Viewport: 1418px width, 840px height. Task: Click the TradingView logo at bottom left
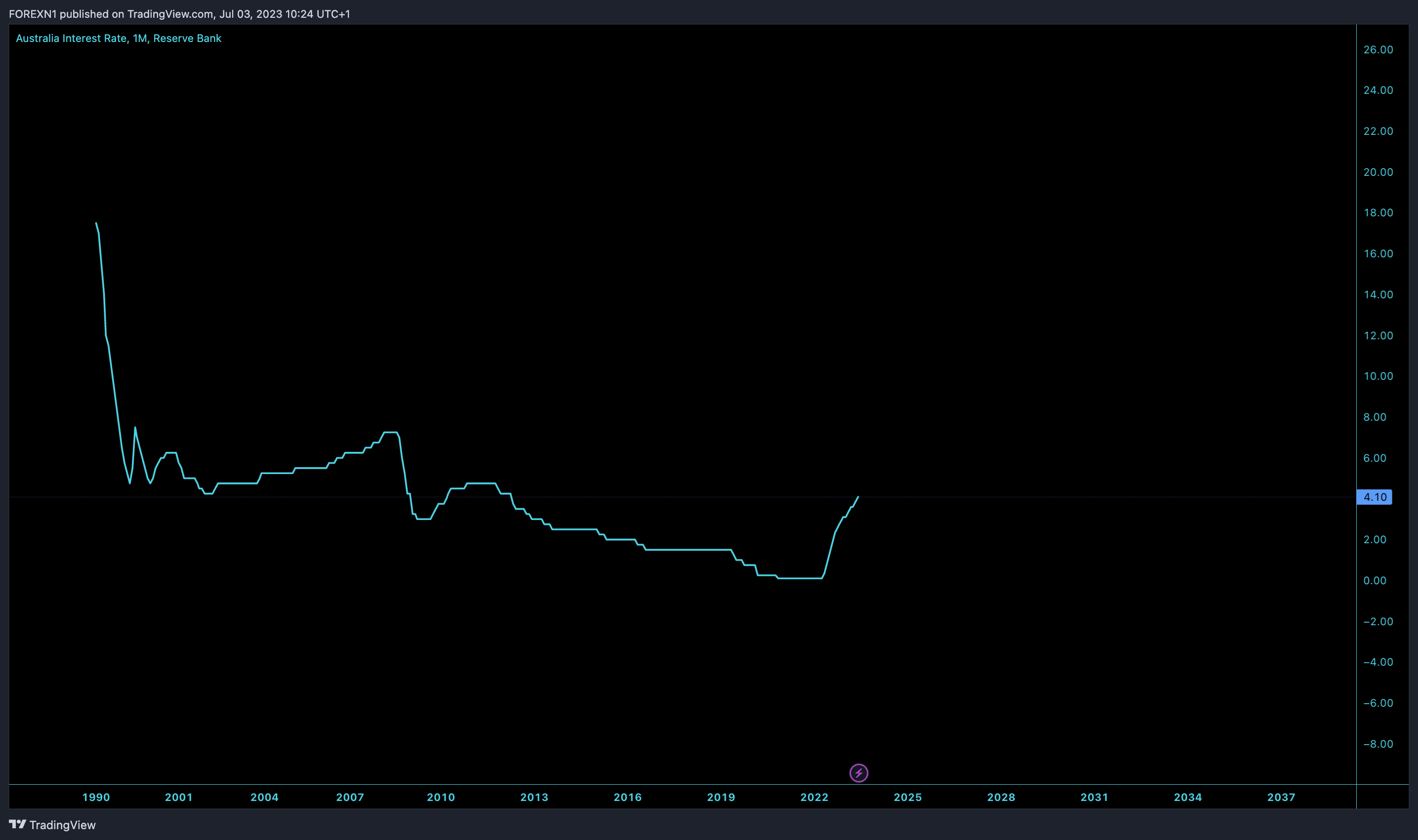click(52, 825)
